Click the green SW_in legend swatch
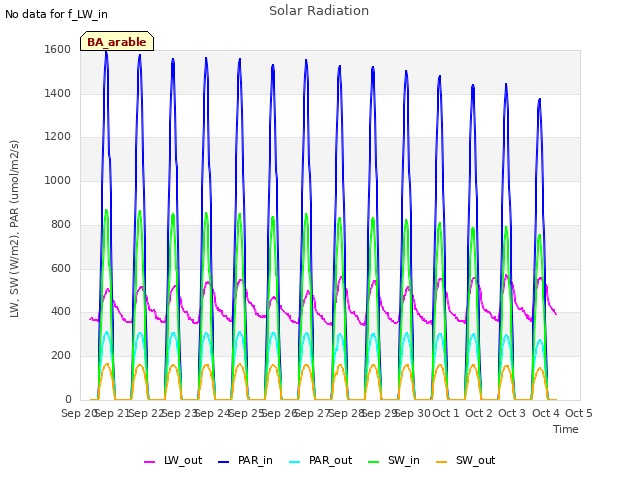 [373, 462]
